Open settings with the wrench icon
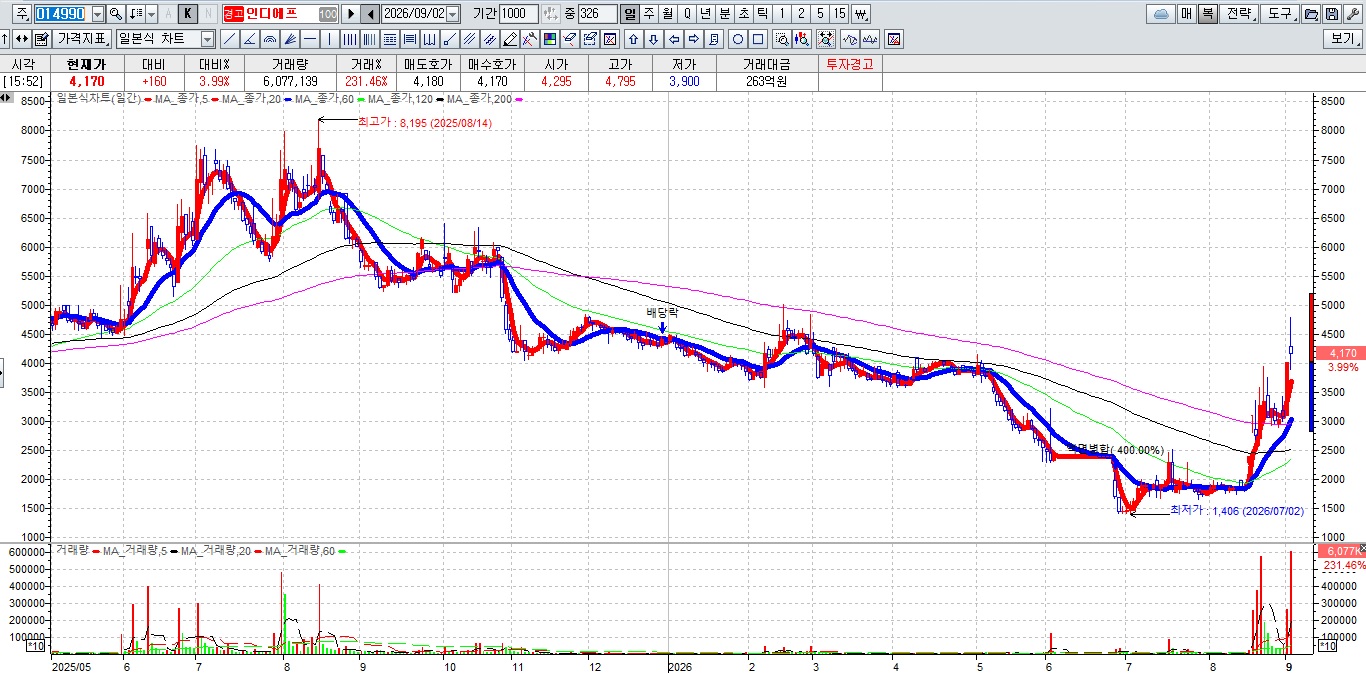The height and width of the screenshot is (673, 1366). [x=1352, y=14]
